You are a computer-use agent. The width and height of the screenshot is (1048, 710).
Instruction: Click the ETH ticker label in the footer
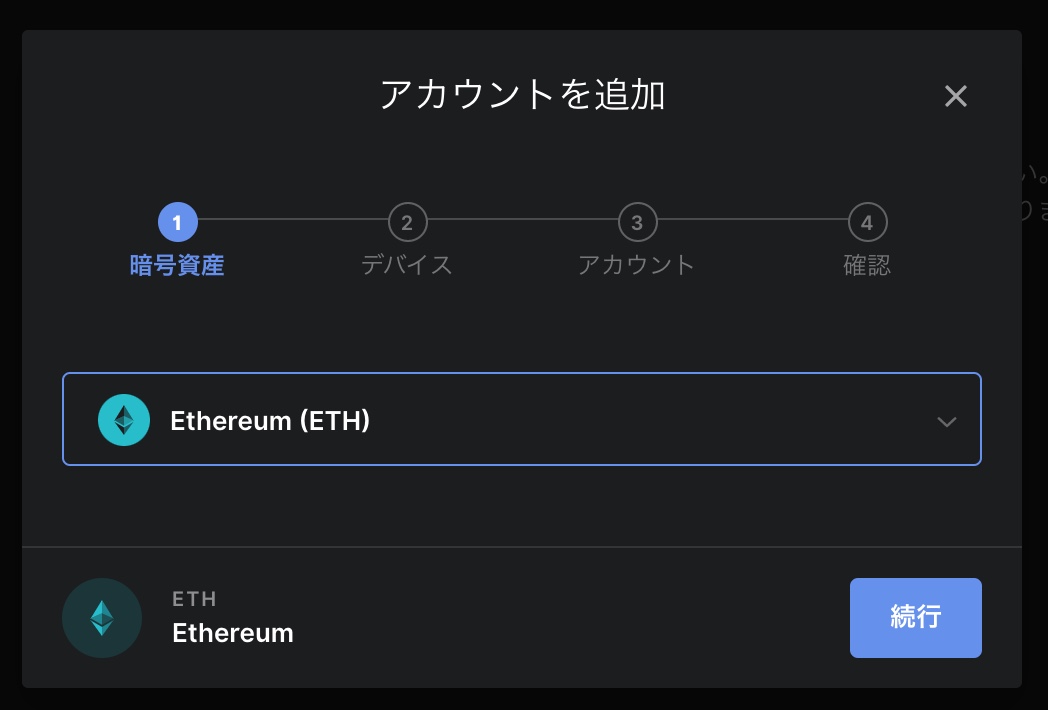pyautogui.click(x=194, y=599)
